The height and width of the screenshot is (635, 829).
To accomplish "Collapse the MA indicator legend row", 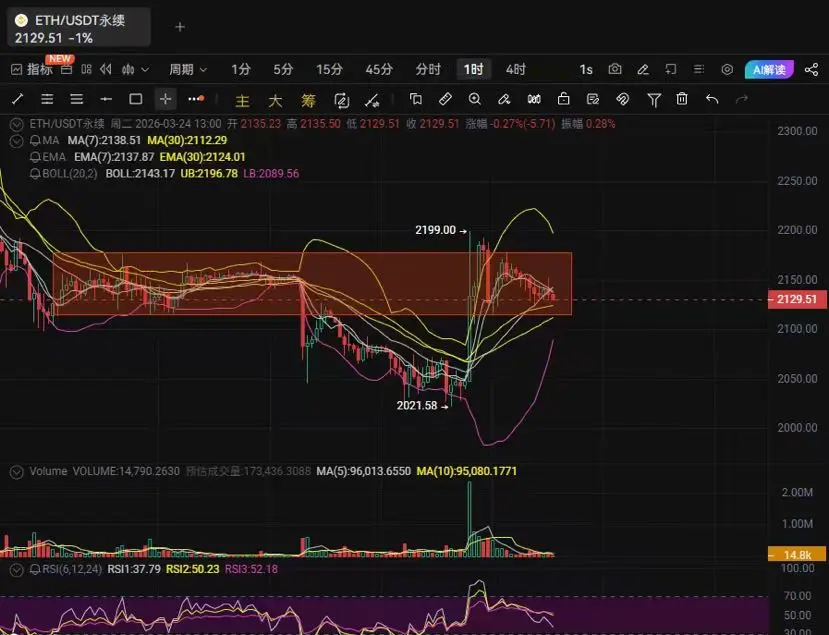I will click(16, 141).
